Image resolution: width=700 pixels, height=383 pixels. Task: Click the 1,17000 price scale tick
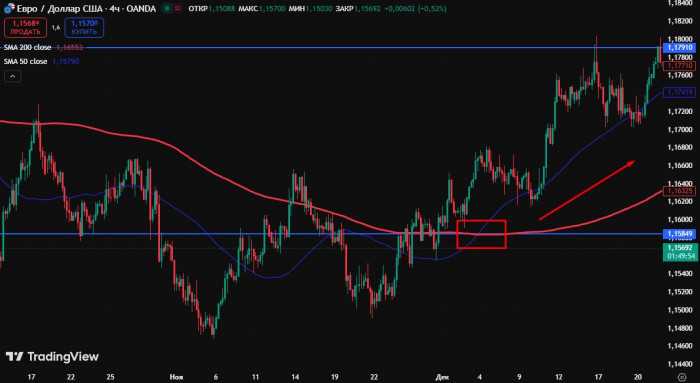point(680,129)
